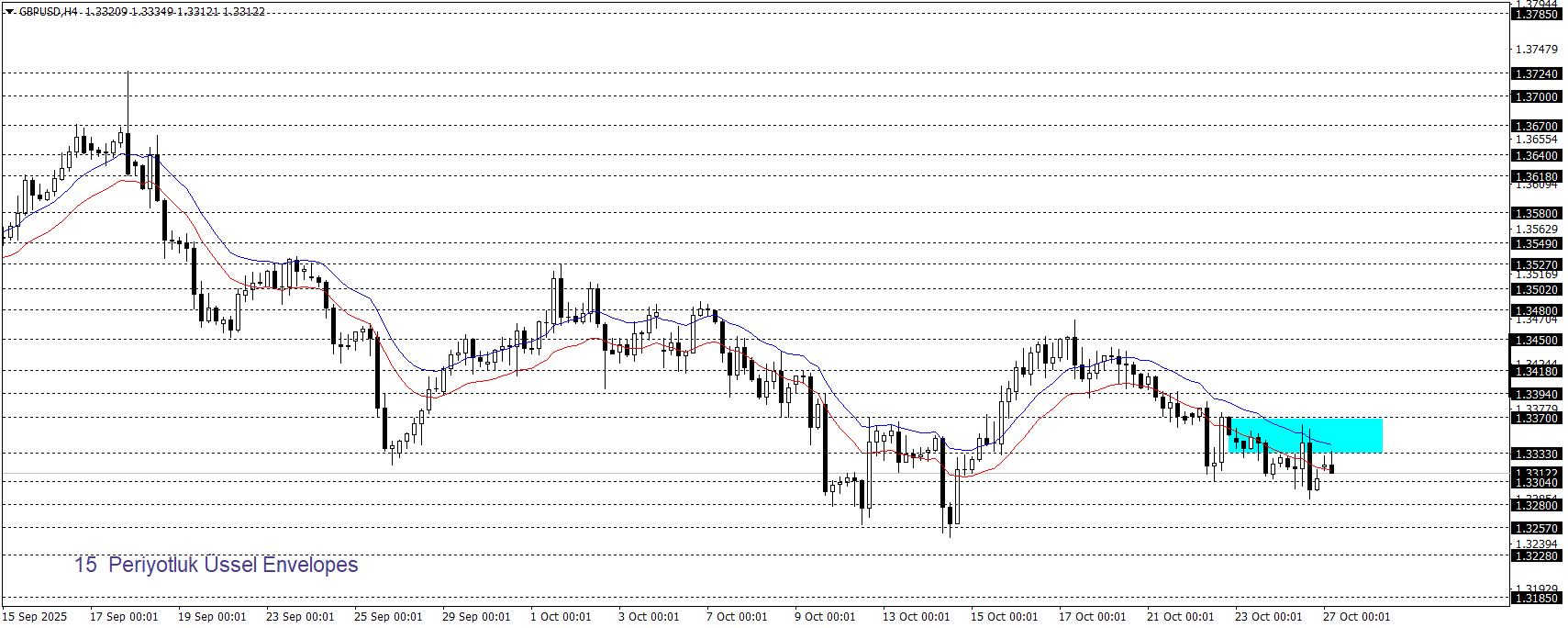Click the 1.37850 price level label
This screenshot has height=628, width=1568.
[x=1535, y=15]
